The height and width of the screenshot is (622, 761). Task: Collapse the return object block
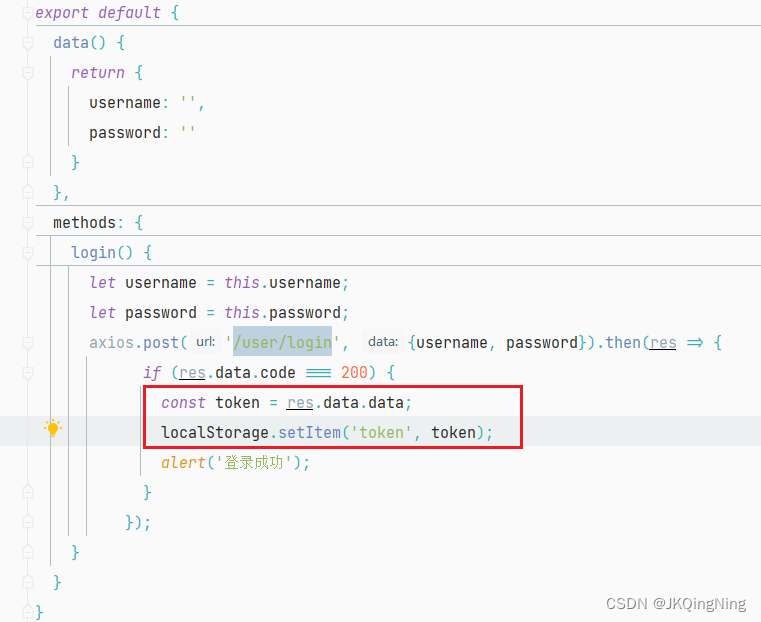[27, 73]
